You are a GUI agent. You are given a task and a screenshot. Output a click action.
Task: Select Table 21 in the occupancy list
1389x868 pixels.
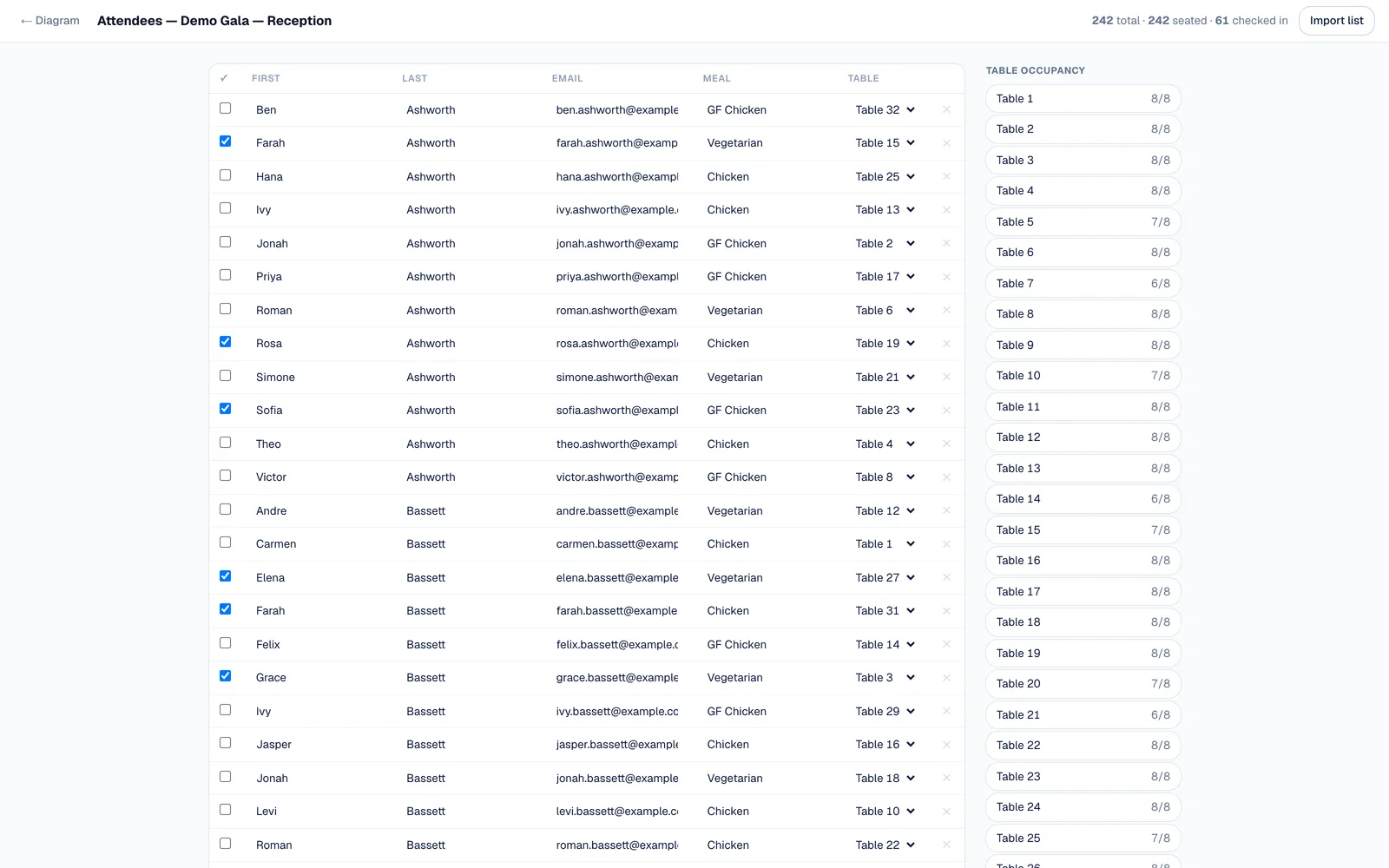[x=1083, y=715]
